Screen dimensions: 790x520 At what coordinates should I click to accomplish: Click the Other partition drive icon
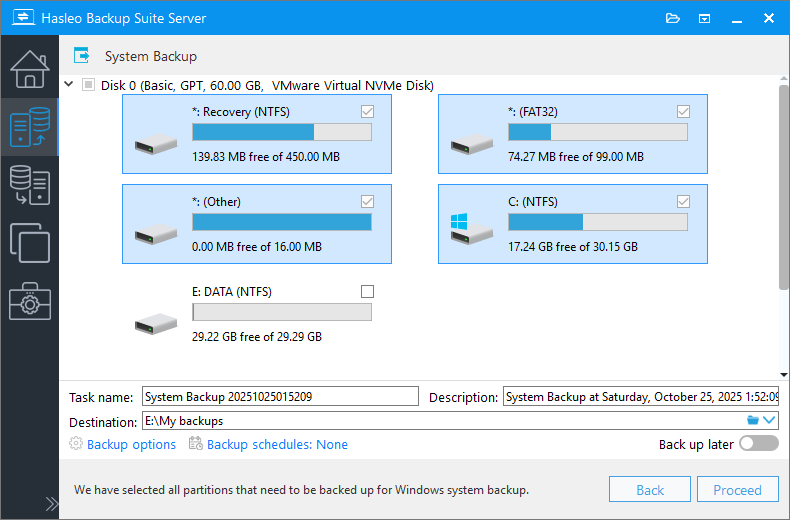[x=156, y=234]
